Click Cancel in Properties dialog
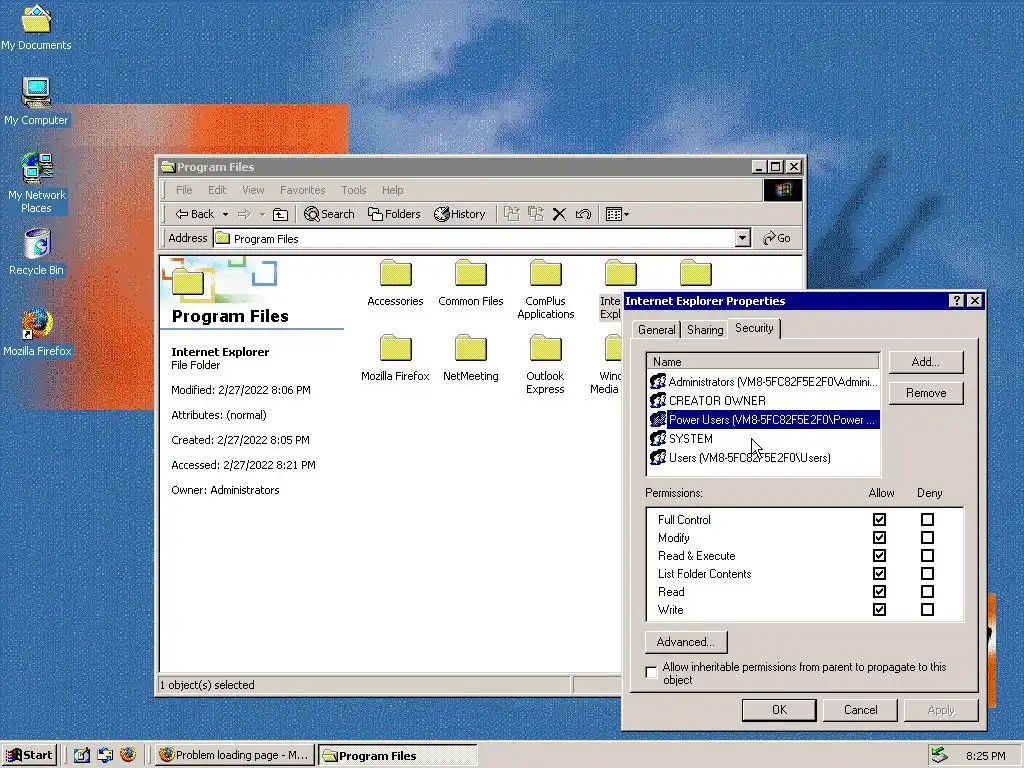This screenshot has height=768, width=1024. click(x=860, y=710)
